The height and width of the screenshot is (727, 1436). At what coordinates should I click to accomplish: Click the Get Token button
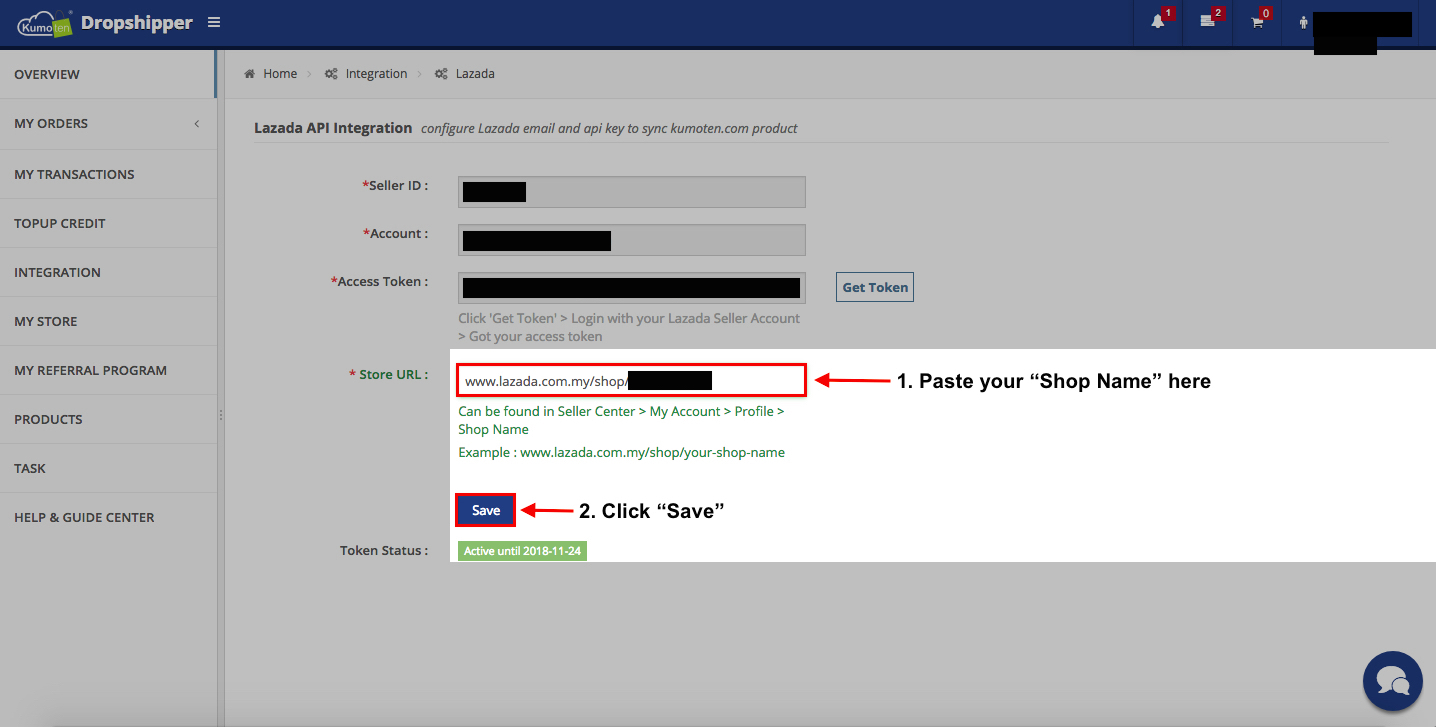coord(875,287)
